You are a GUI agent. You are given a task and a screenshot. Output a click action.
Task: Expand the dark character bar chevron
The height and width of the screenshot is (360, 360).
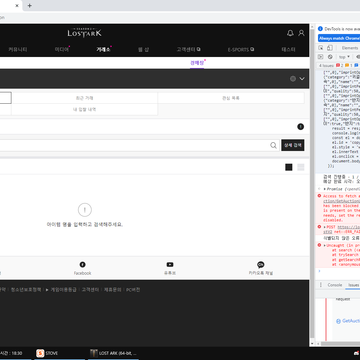click(302, 79)
